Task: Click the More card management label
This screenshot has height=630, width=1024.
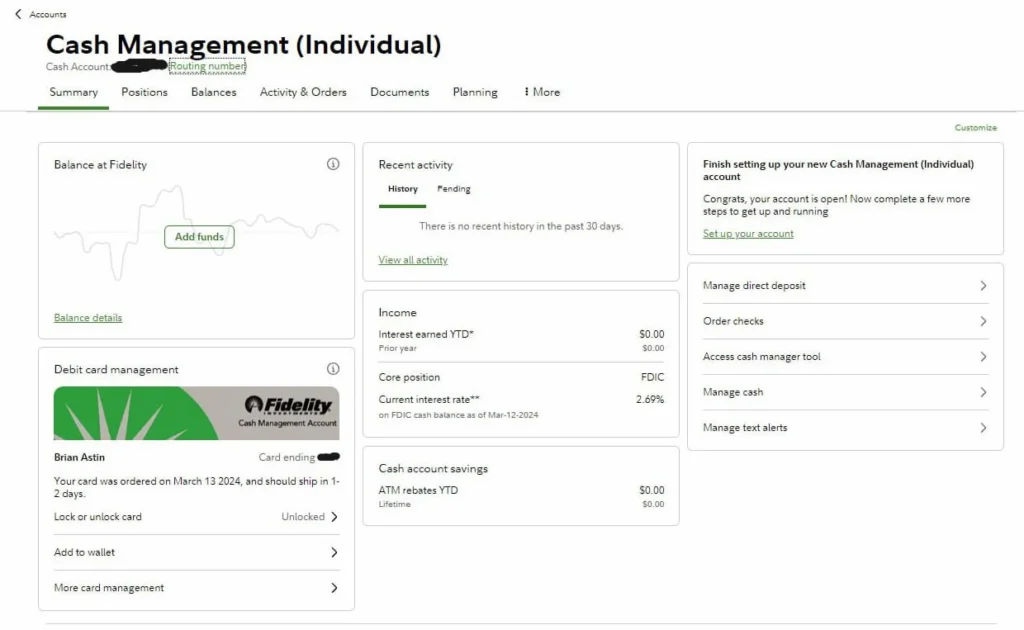Action: click(x=109, y=588)
